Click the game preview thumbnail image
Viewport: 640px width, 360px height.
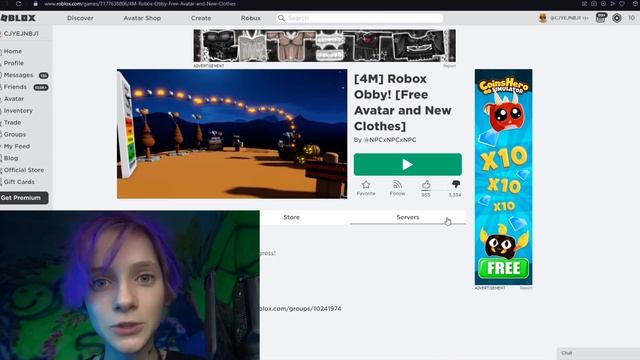pos(232,134)
